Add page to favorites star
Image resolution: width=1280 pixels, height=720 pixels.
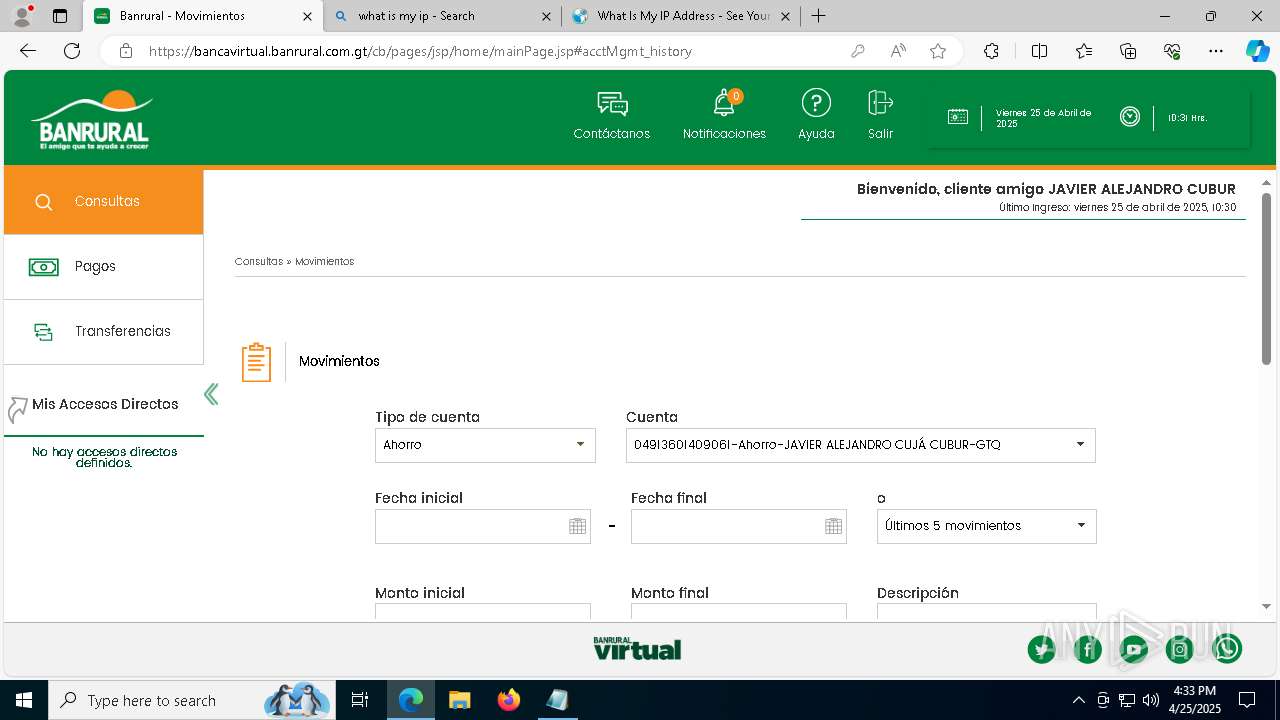pyautogui.click(x=938, y=51)
